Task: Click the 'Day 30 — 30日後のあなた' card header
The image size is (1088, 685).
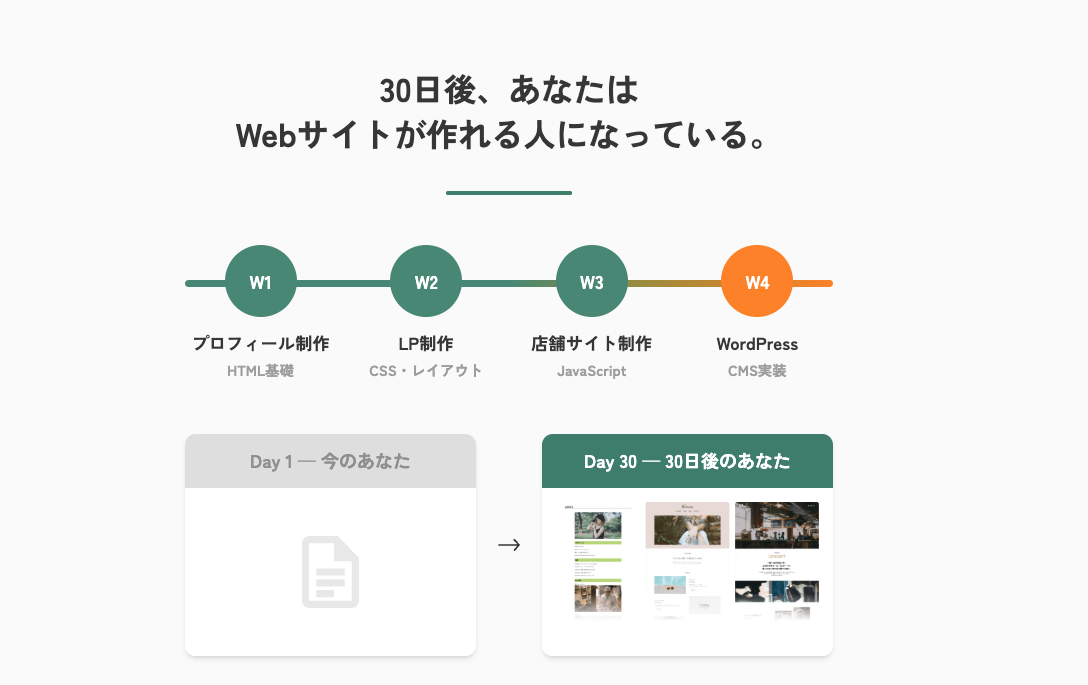Action: (x=688, y=461)
